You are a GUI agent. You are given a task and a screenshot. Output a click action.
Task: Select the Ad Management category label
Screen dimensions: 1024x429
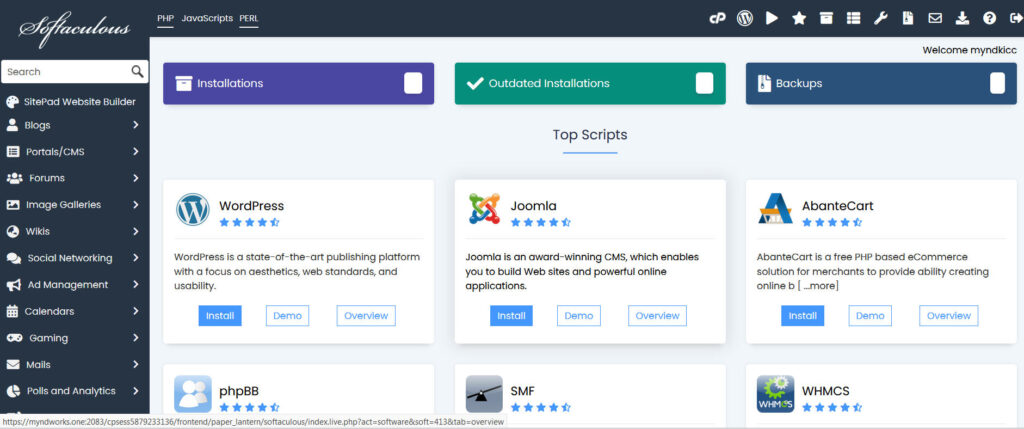tap(68, 285)
